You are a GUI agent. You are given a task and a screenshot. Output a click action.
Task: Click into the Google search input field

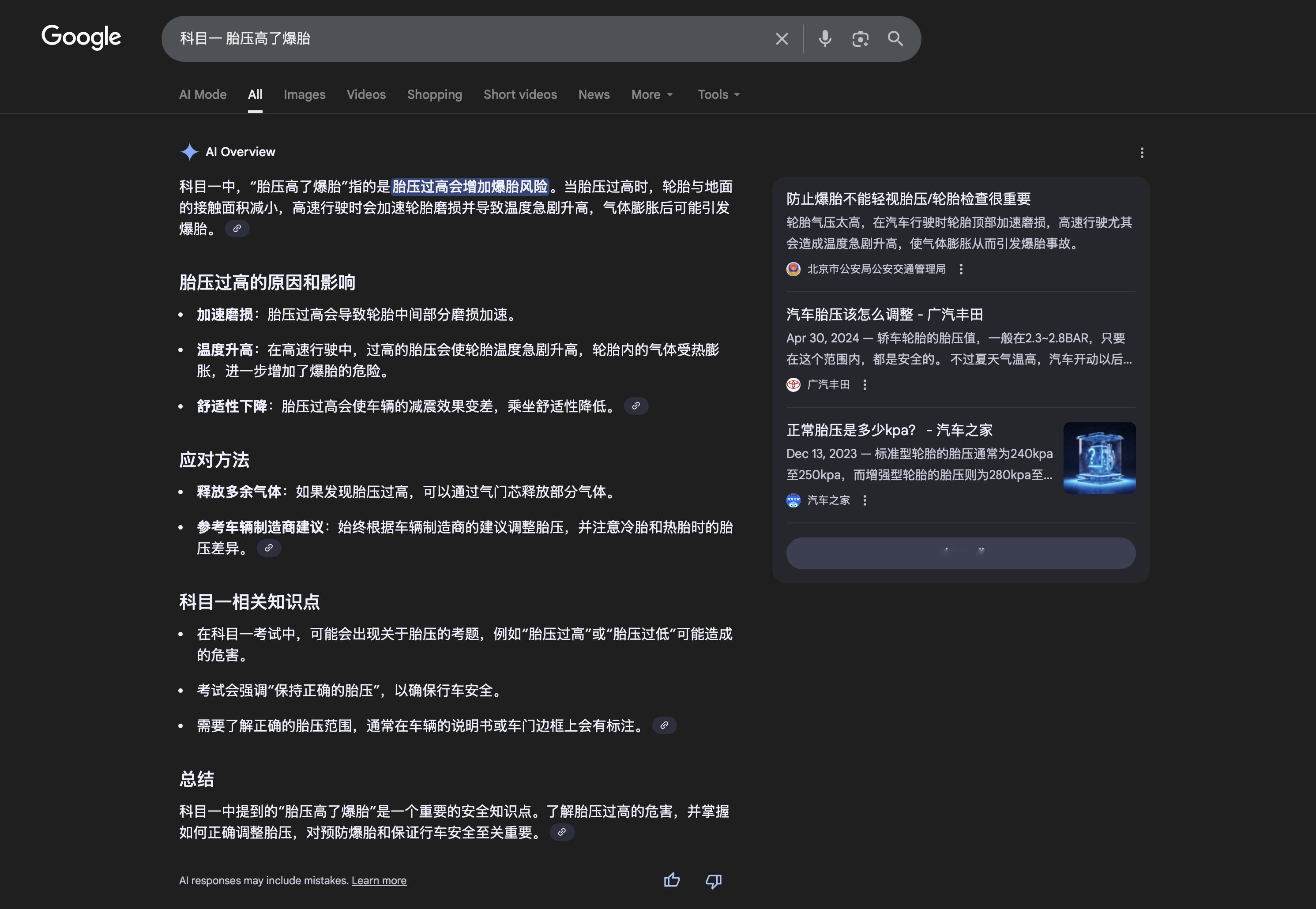click(x=455, y=39)
